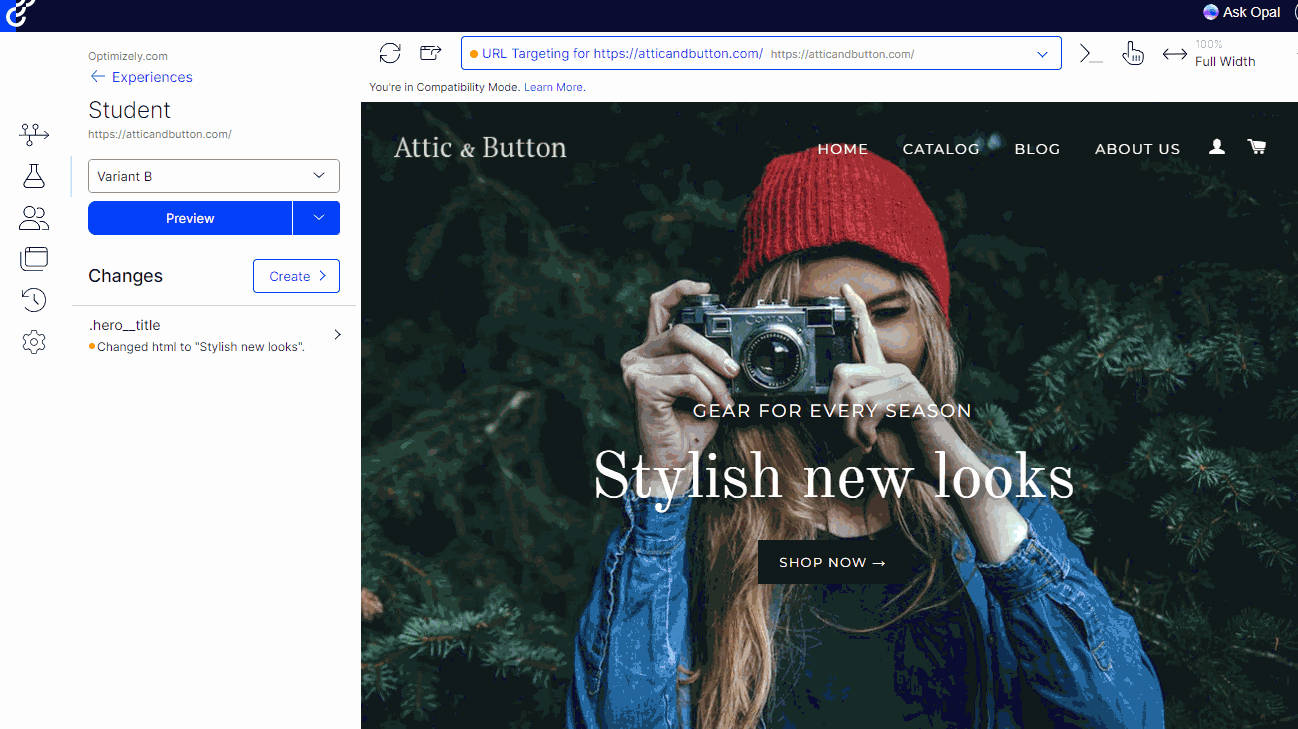Screen dimensions: 1298x729
Task: Open the History panel via clock icon
Action: tap(34, 299)
